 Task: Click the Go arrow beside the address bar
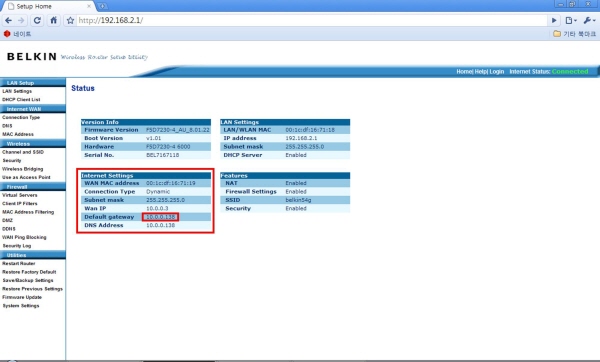click(554, 20)
